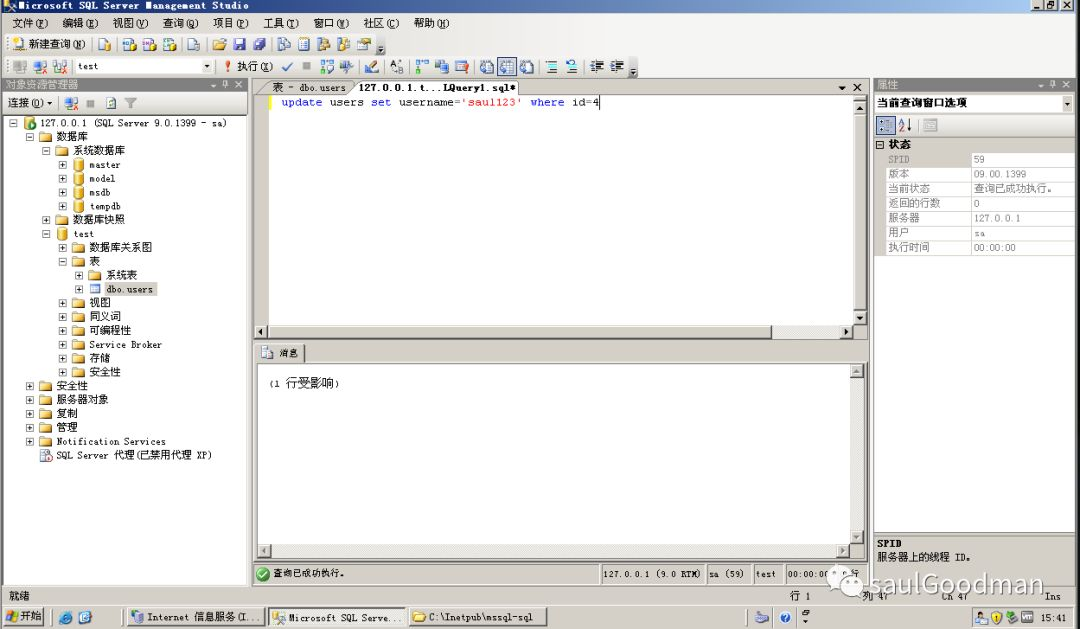The width and height of the screenshot is (1080, 629).
Task: Toggle results to file output
Action: click(x=527, y=66)
